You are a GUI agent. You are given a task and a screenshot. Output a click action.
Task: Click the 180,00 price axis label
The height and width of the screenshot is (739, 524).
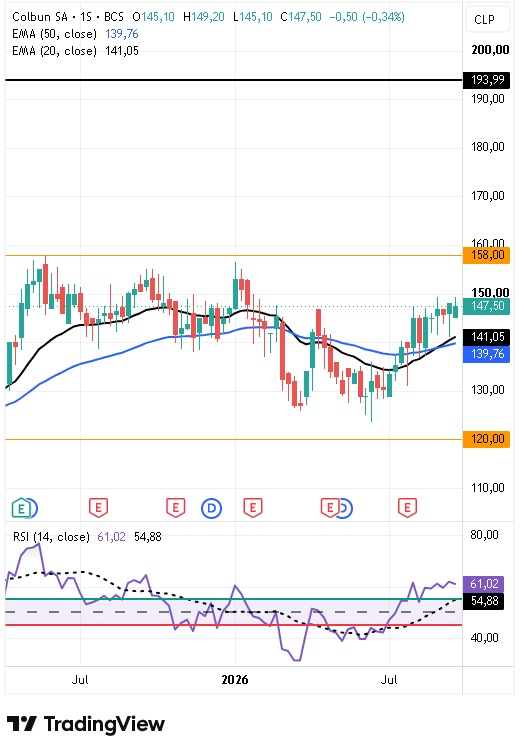point(488,147)
